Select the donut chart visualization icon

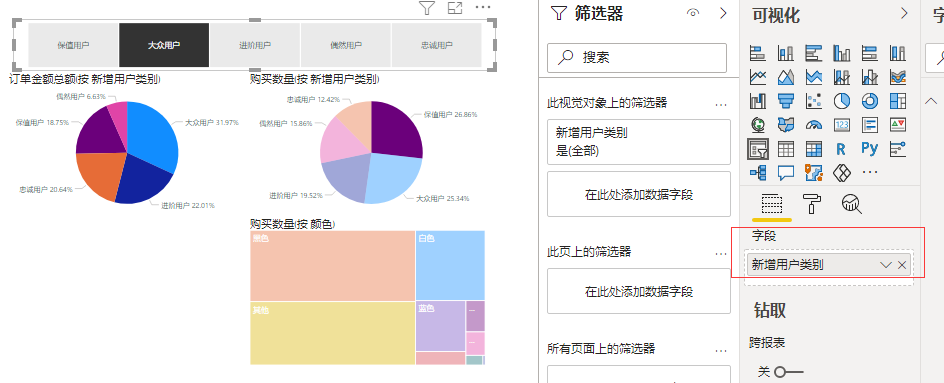pos(869,101)
